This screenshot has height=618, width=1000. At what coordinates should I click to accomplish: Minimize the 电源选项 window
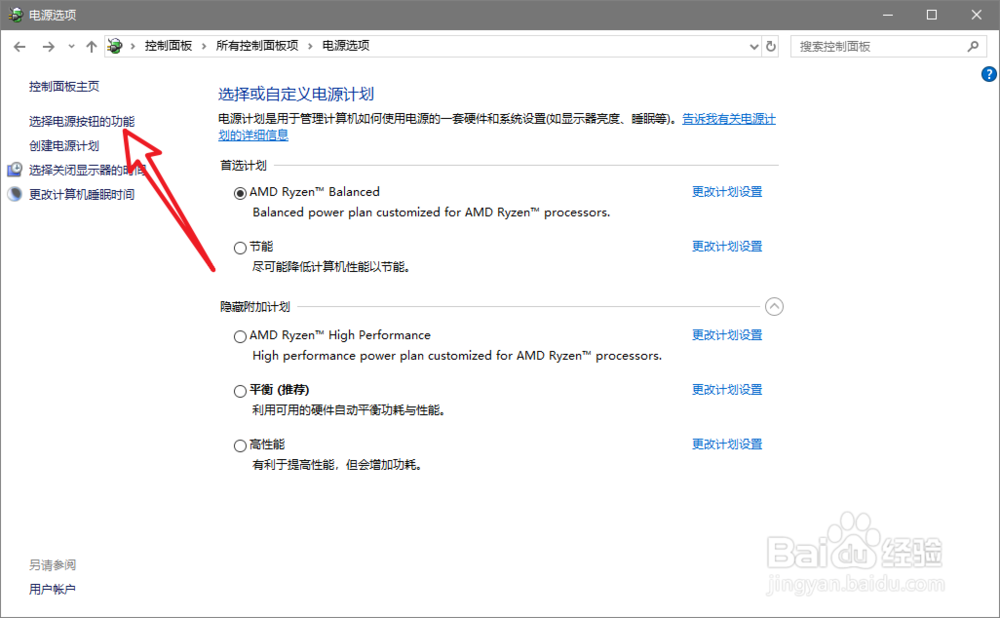coord(888,15)
